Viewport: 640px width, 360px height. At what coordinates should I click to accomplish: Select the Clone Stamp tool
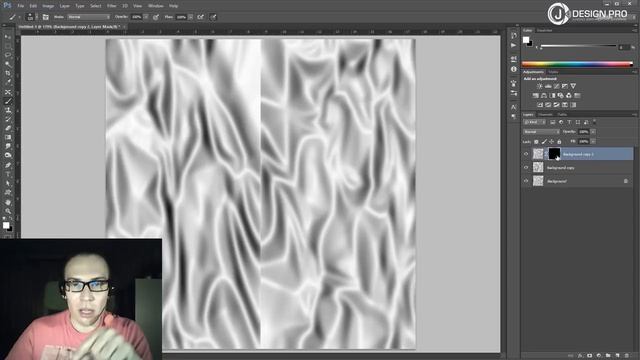pyautogui.click(x=8, y=110)
